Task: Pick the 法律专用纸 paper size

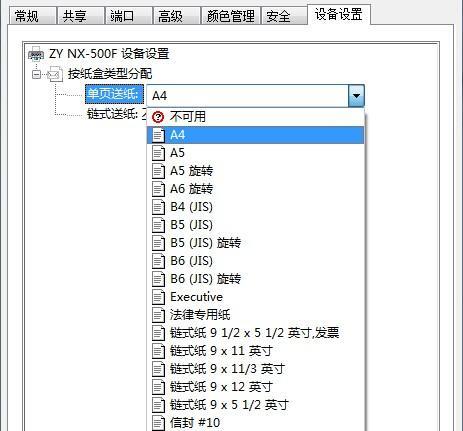Action: click(256, 315)
